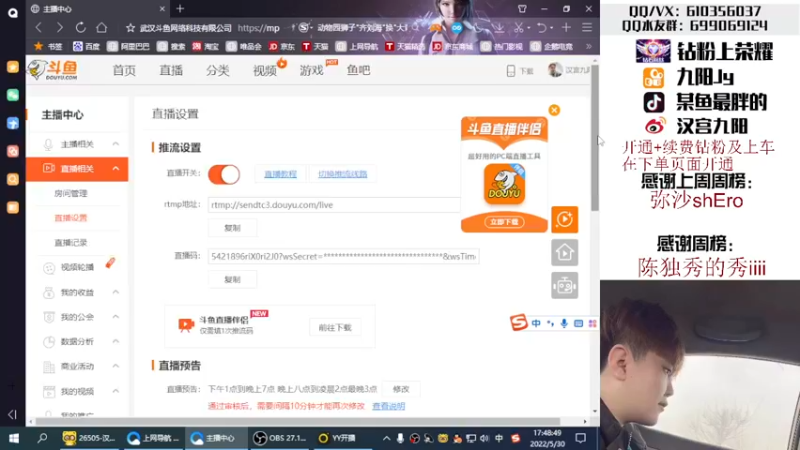Open the 游戏 navigation tab
Viewport: 800px width, 450px height.
pos(312,70)
